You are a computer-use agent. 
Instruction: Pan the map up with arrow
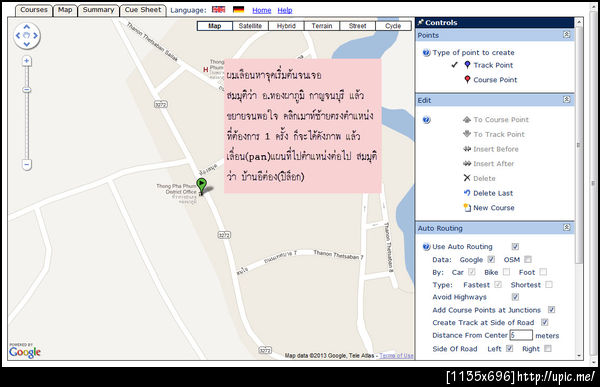coord(26,27)
